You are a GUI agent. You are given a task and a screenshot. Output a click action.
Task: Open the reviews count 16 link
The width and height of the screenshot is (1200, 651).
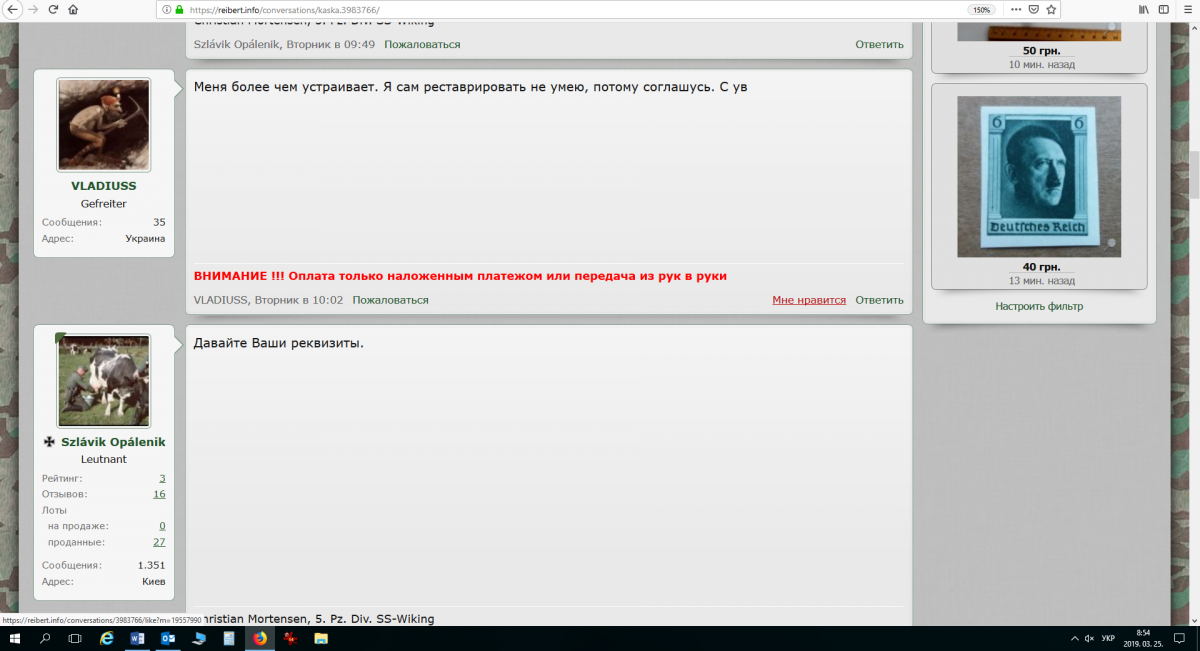click(x=159, y=494)
